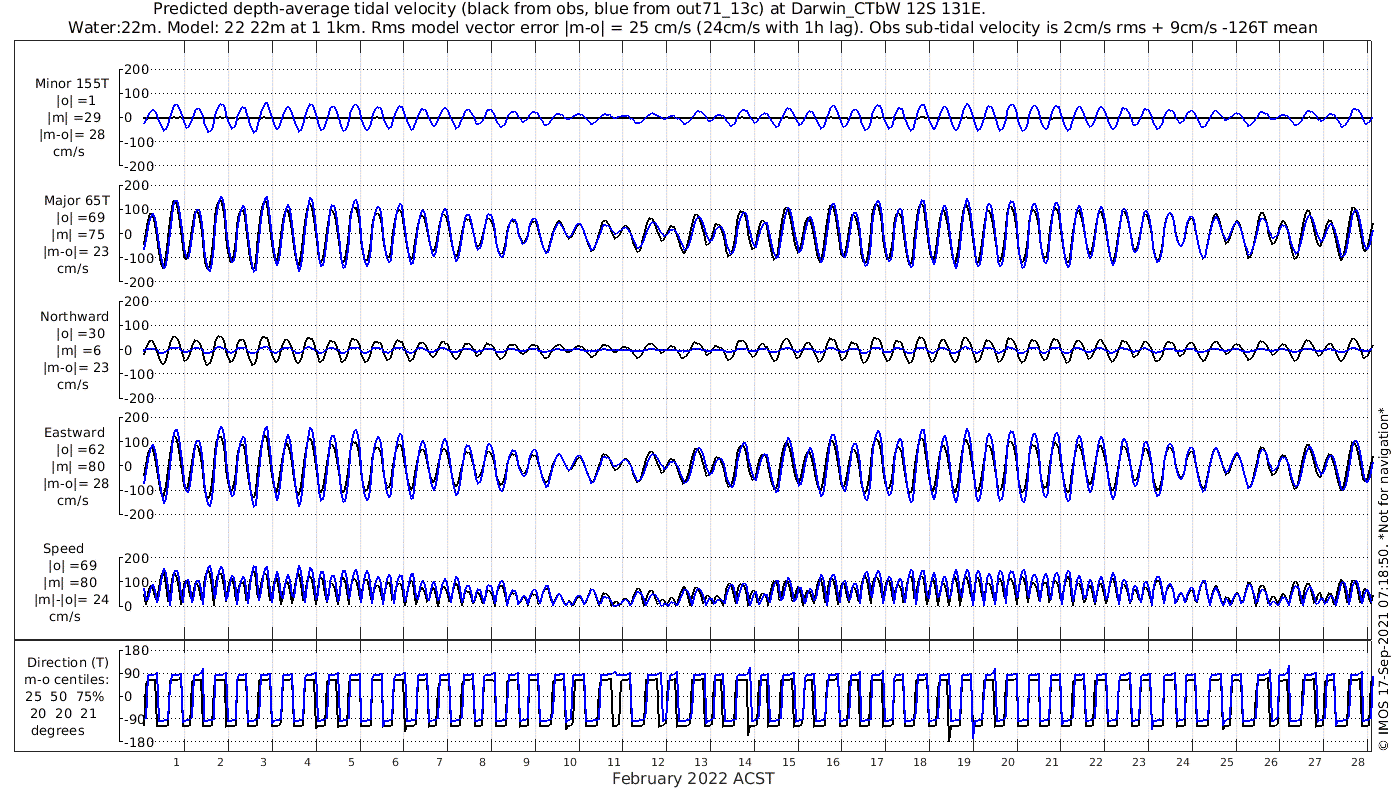Click day 1 tick label on time axis

[176, 762]
